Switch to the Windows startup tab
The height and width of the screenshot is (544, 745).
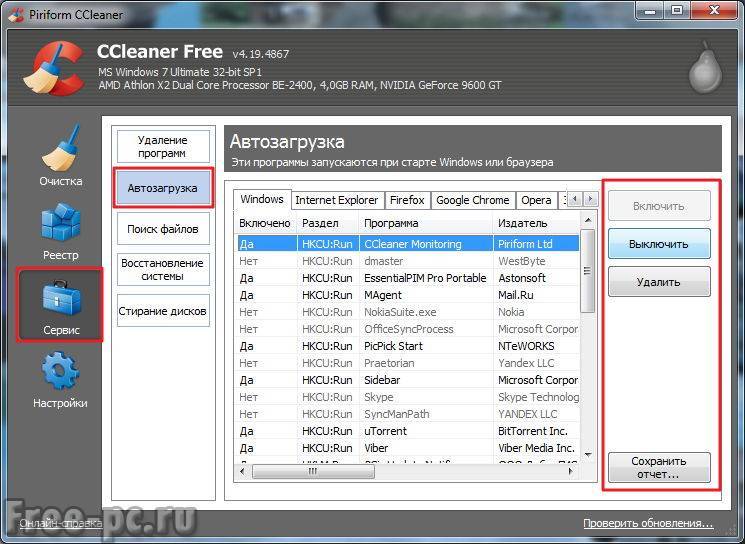point(262,199)
